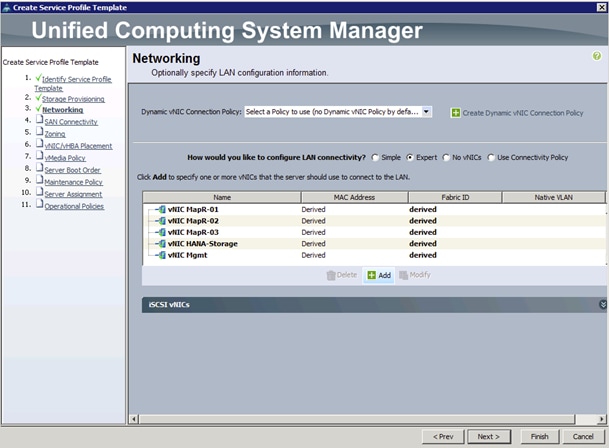The image size is (609, 448).
Task: Click the green help question mark icon
Action: 597,56
